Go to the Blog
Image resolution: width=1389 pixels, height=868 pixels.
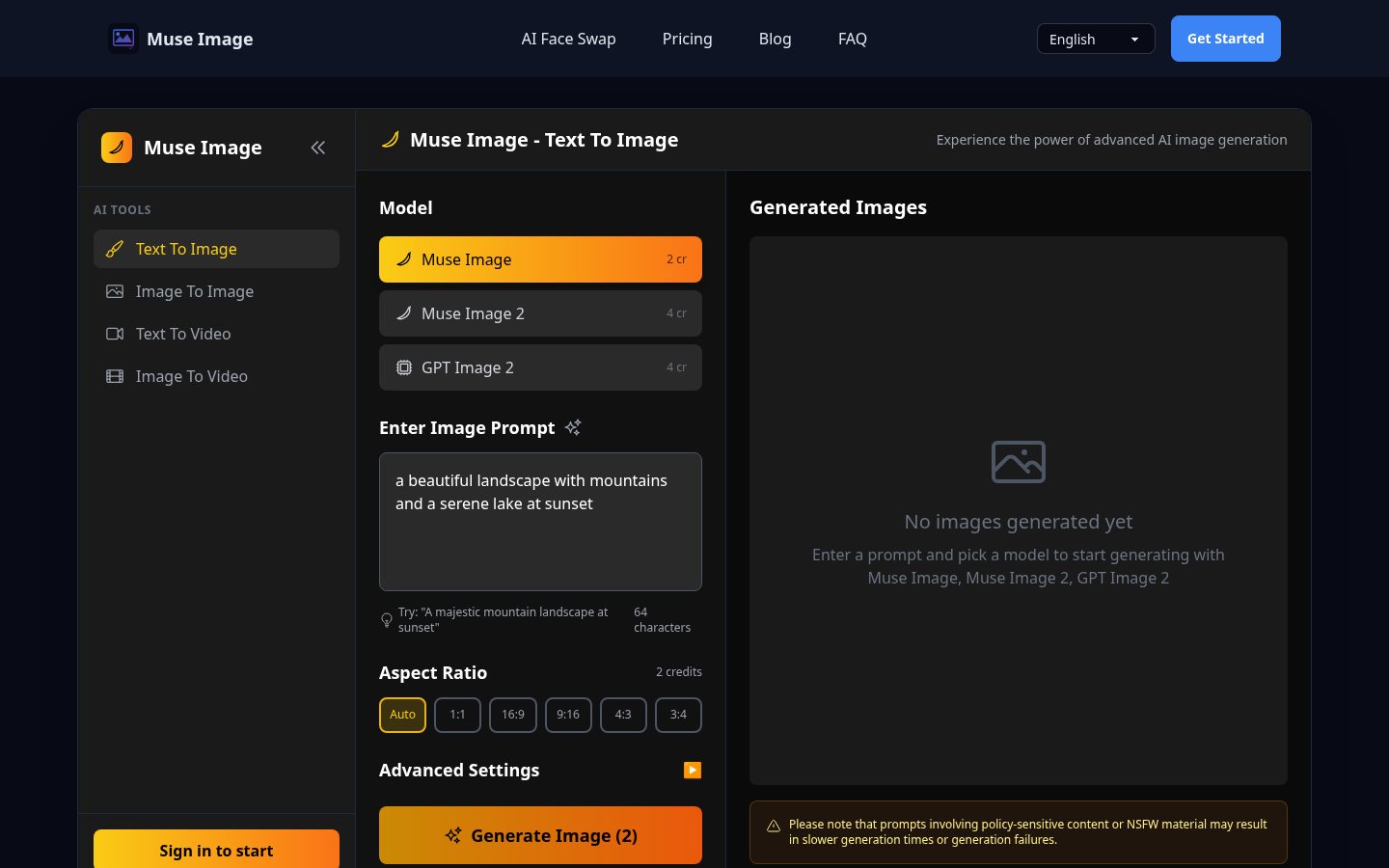pyautogui.click(x=775, y=39)
